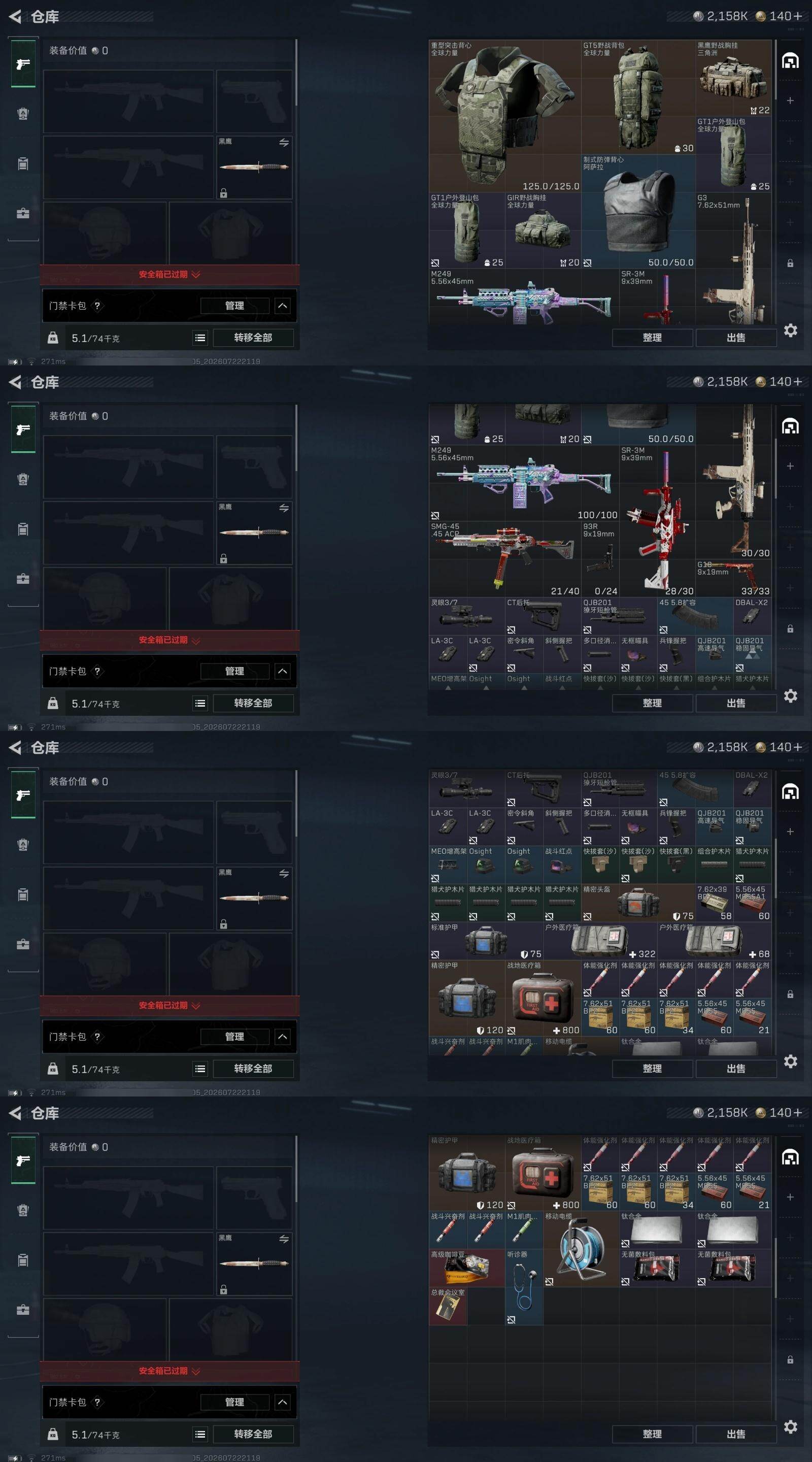Viewport: 812px width, 1462px height.
Task: Select the 无菌敷料包 next to 移动电缆
Action: [657, 1268]
